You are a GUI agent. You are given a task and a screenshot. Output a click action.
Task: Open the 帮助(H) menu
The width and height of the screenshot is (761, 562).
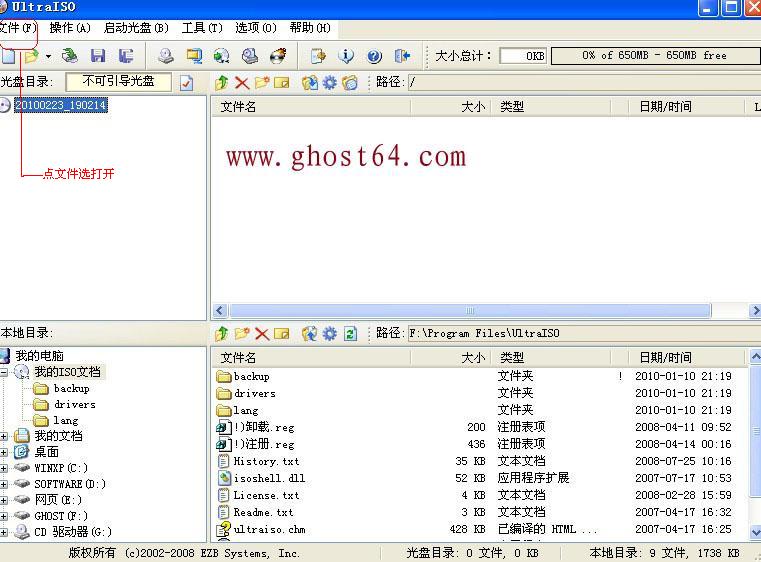(x=310, y=28)
